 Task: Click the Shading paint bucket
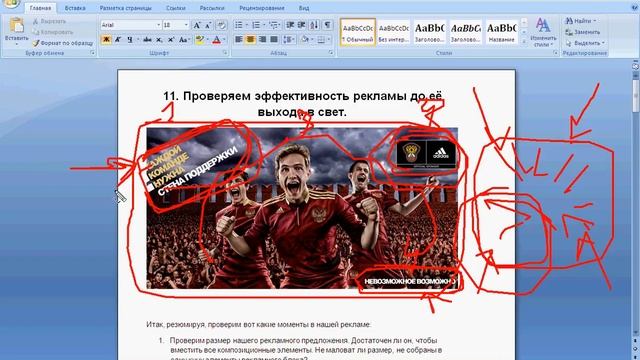(304, 40)
